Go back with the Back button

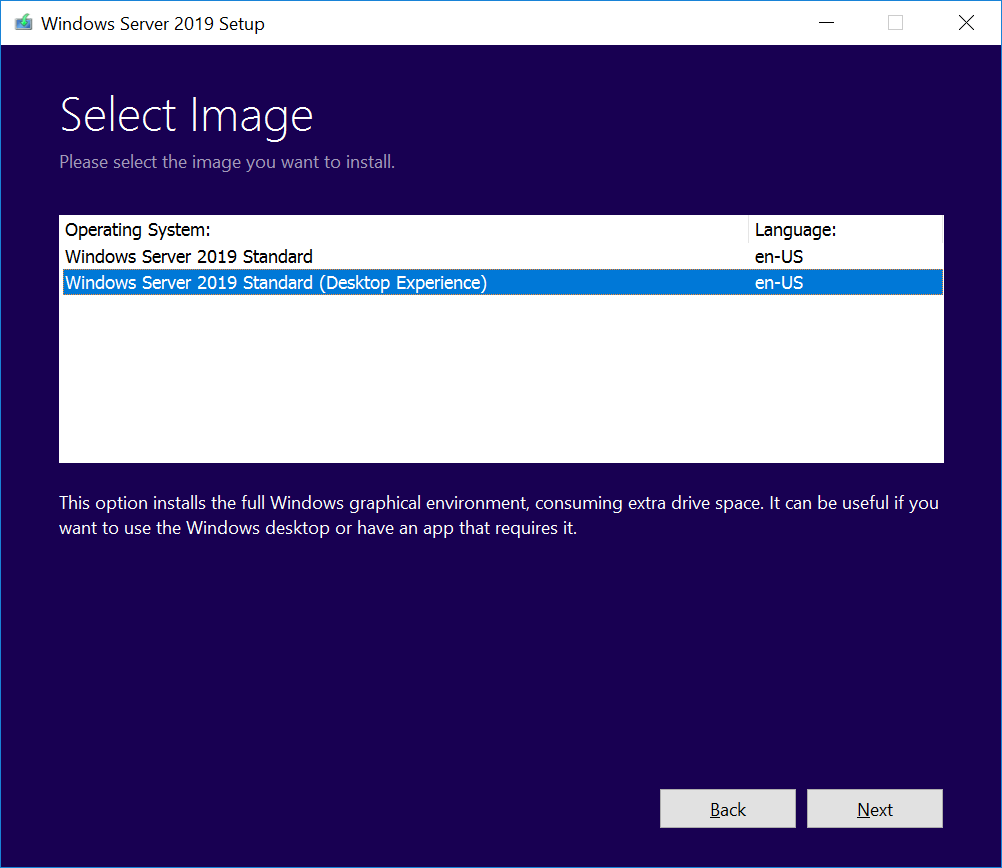coord(727,810)
